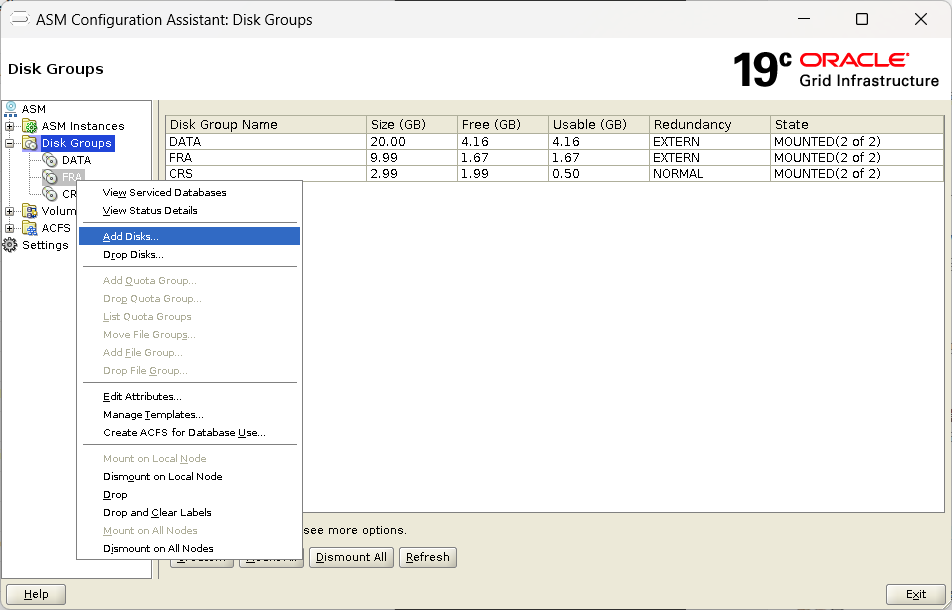952x610 pixels.
Task: Select Dismount on Local Node
Action: (189, 476)
